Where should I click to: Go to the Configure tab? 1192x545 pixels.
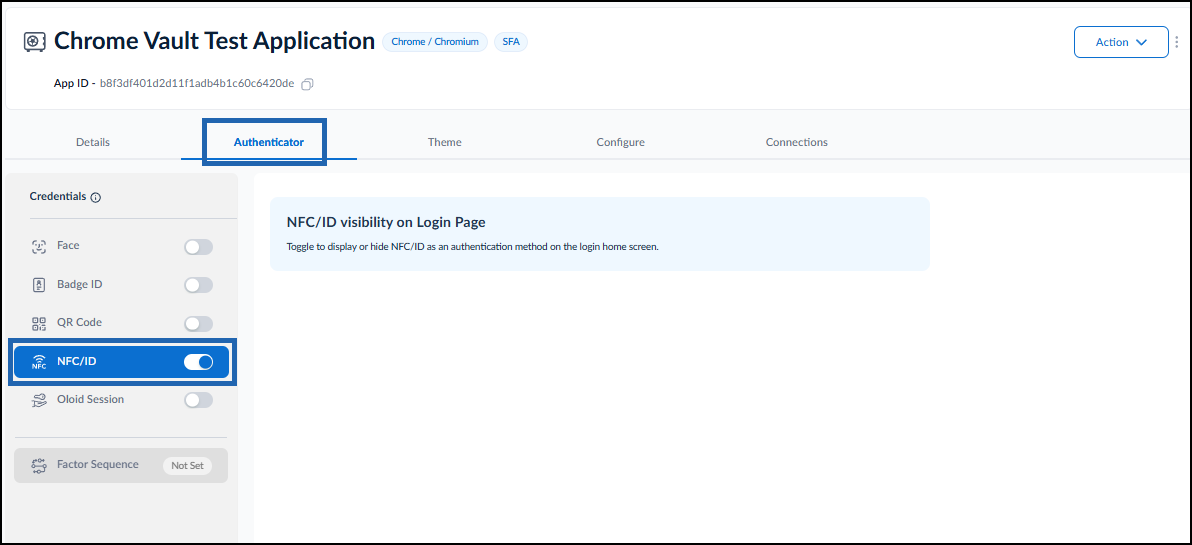tap(620, 142)
